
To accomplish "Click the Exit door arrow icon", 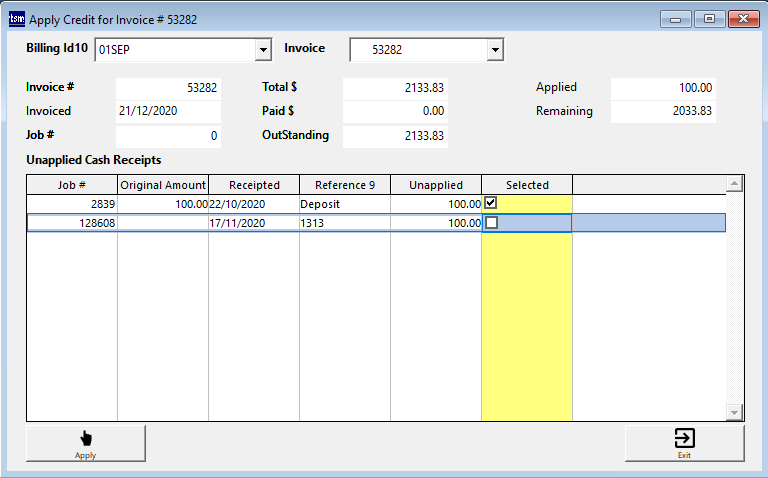I will [x=684, y=438].
